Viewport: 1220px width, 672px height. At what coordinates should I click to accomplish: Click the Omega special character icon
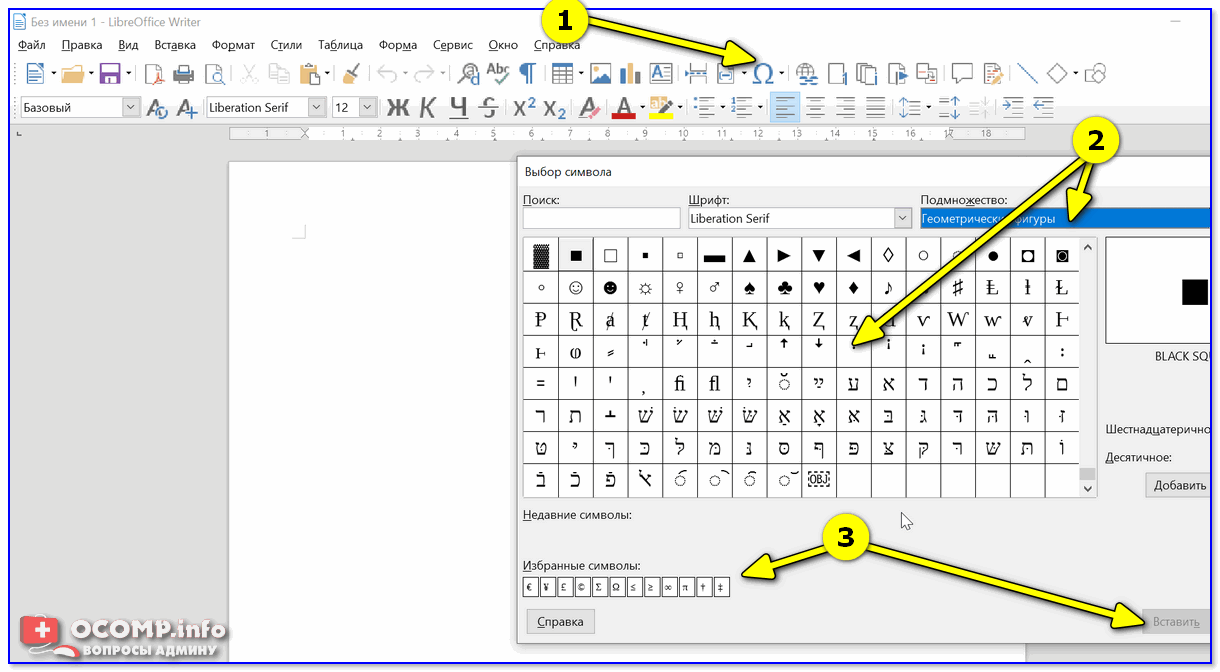point(763,73)
